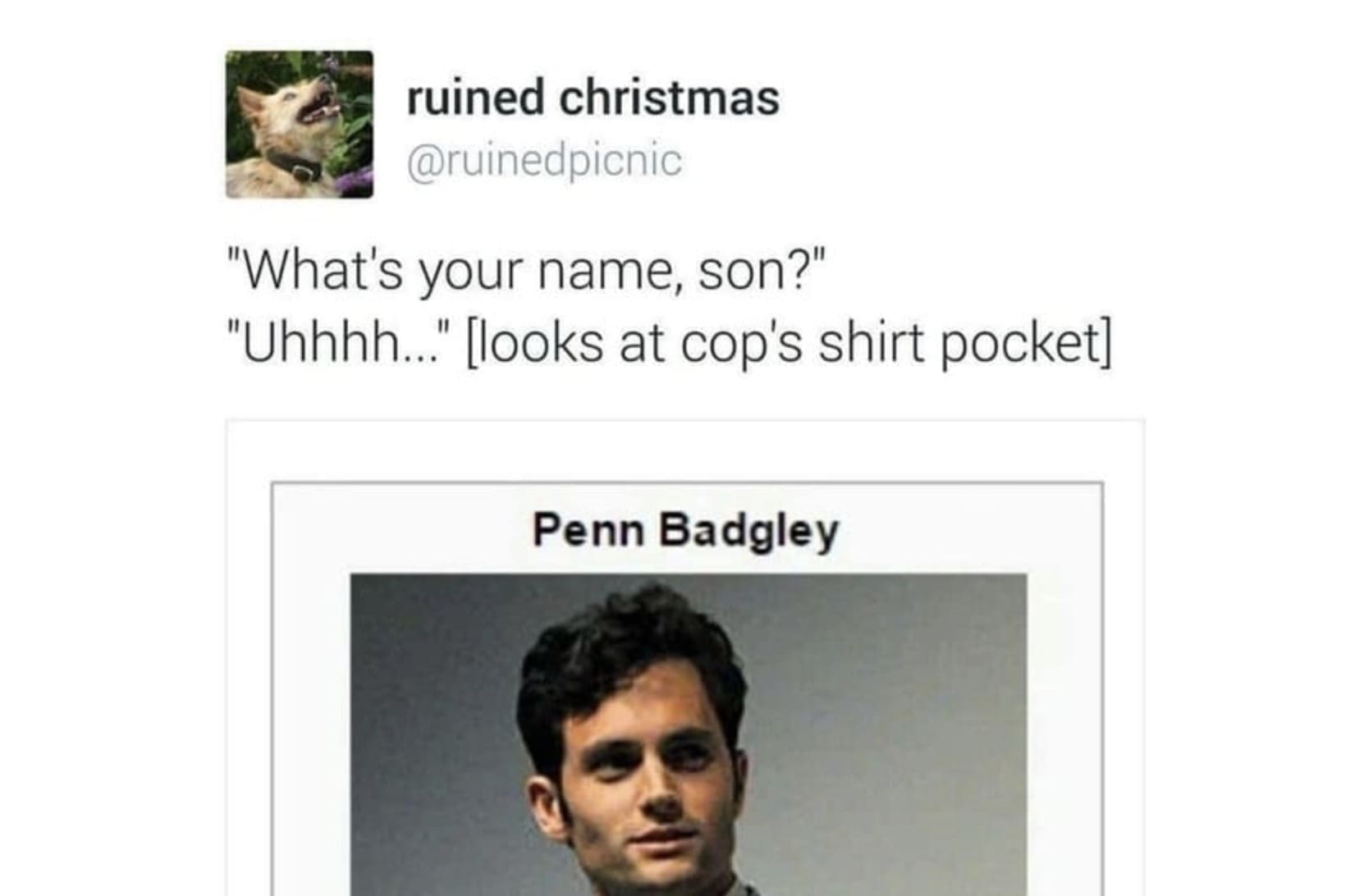This screenshot has width=1364, height=896.
Task: Open the dog profile avatar
Action: (300, 124)
